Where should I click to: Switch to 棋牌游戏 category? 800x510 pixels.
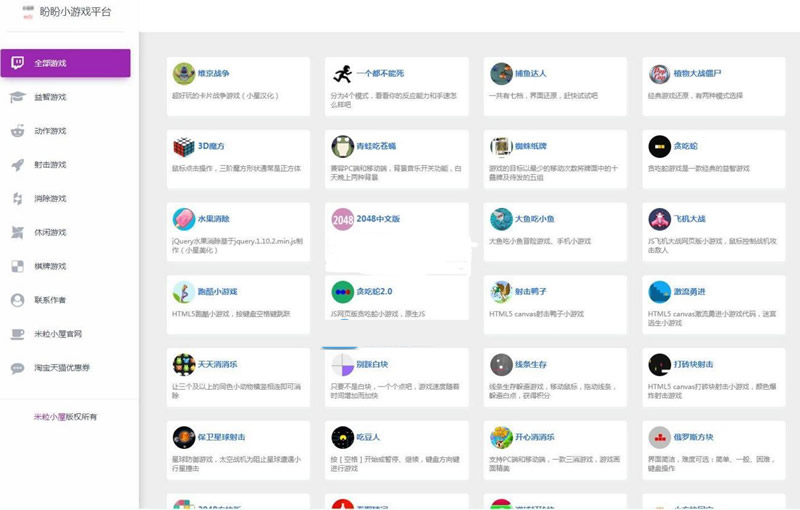[x=50, y=267]
